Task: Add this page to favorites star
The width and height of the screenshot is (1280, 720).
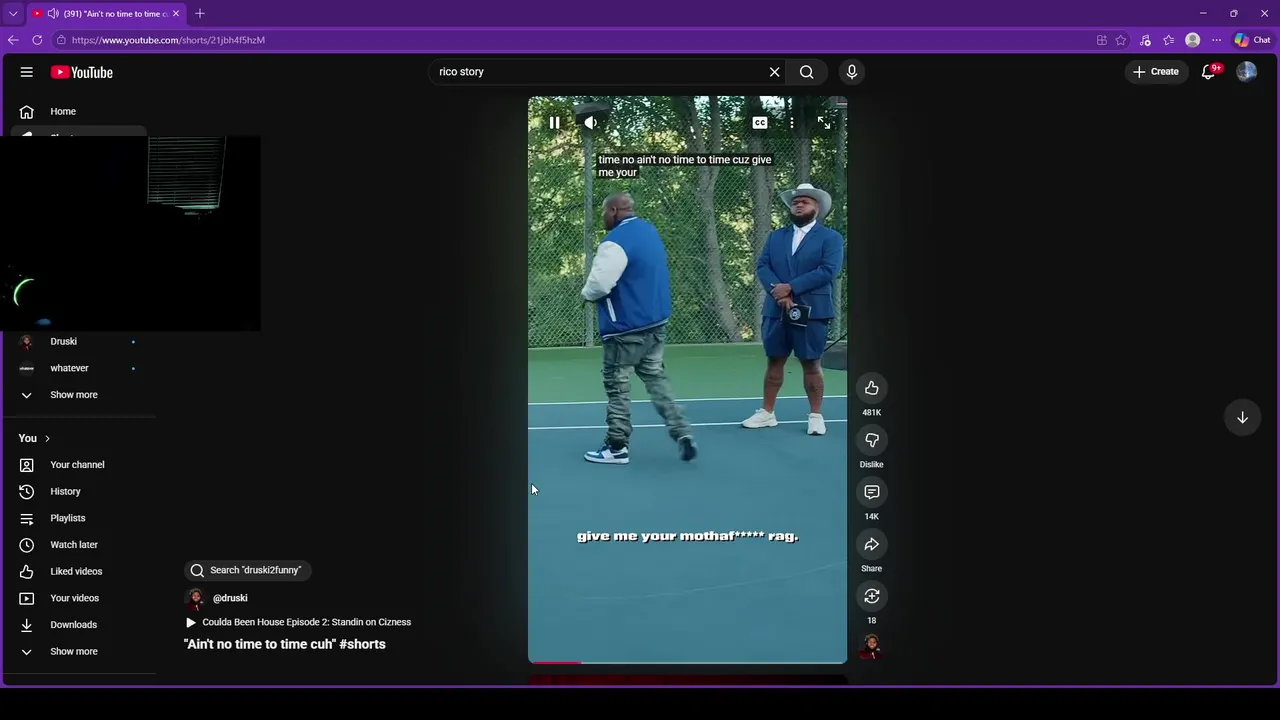Action: pyautogui.click(x=1121, y=40)
